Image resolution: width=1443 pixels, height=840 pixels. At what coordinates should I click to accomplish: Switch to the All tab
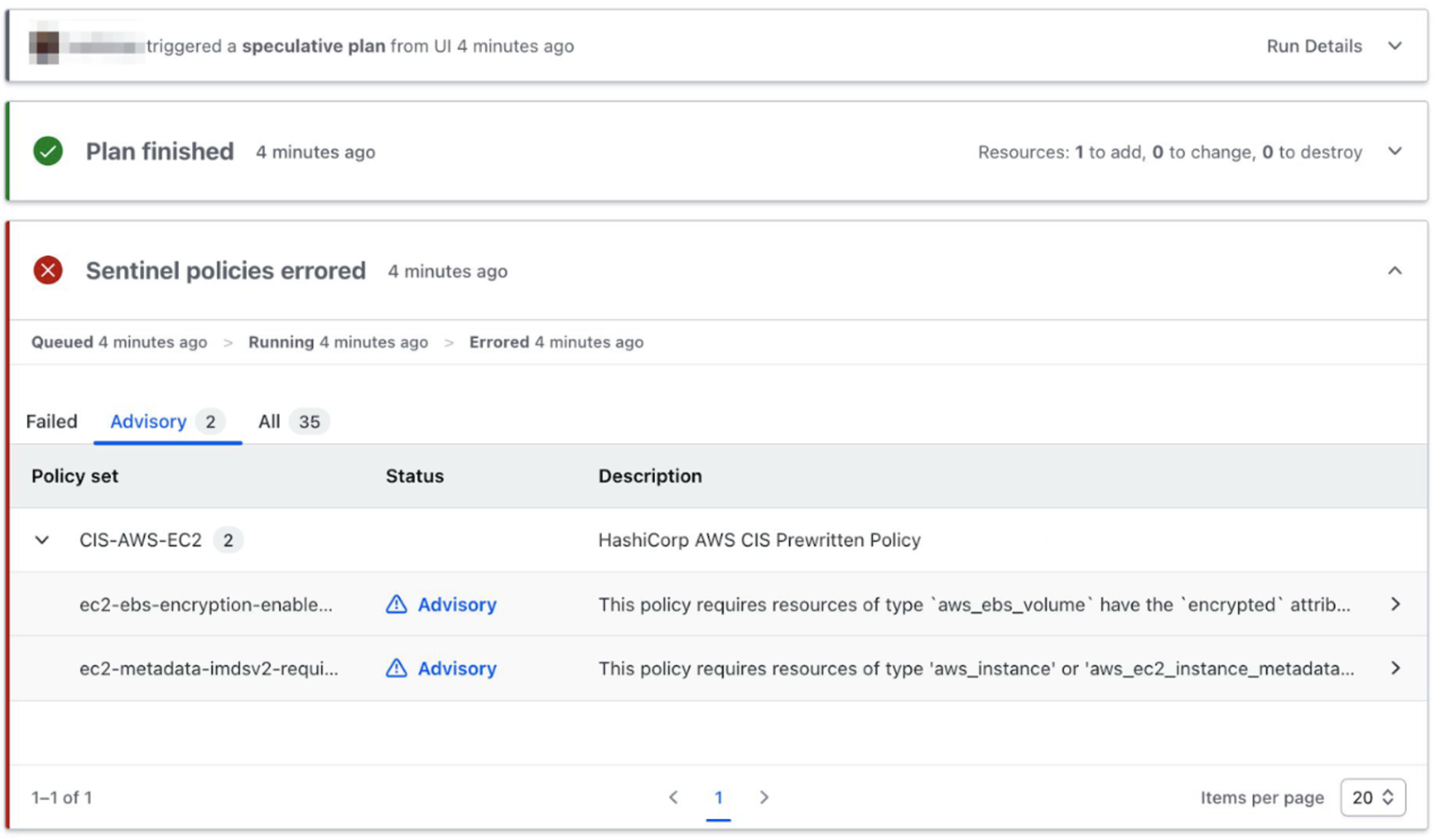pyautogui.click(x=269, y=422)
